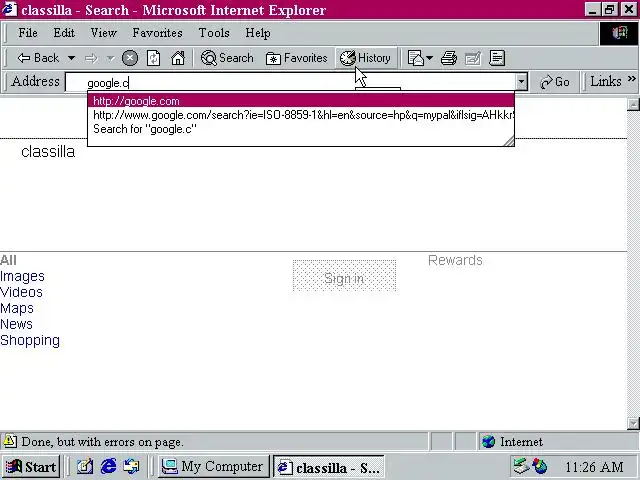Choose Search for "google.c" suggestion
Viewport: 640px width, 480px height.
[301, 129]
